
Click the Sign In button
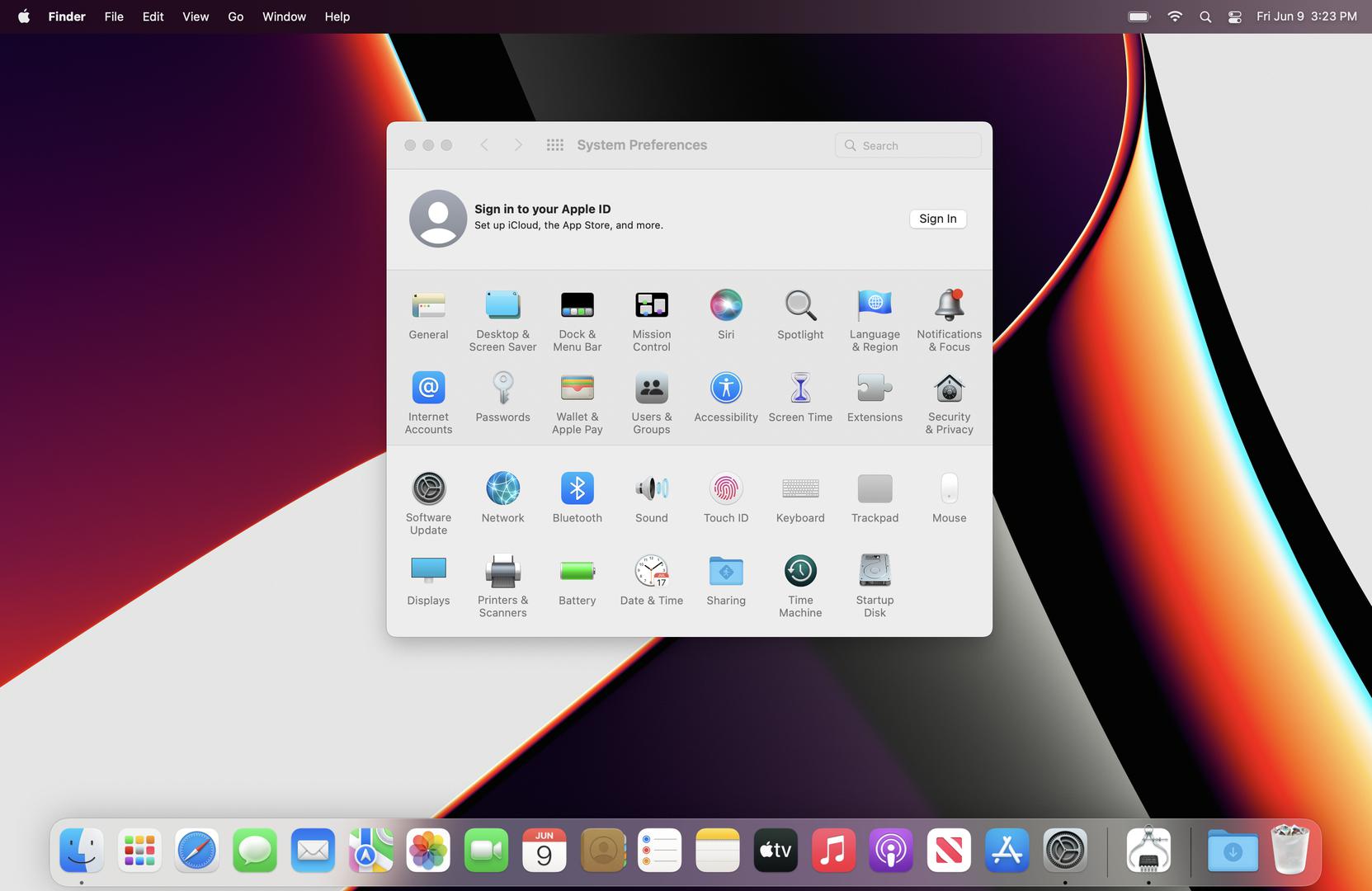[x=938, y=219]
